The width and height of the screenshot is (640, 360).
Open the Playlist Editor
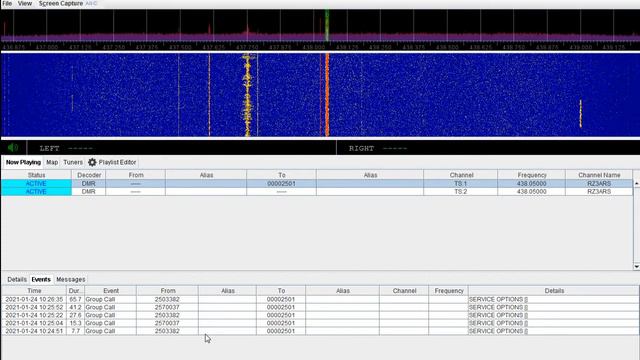pos(117,162)
